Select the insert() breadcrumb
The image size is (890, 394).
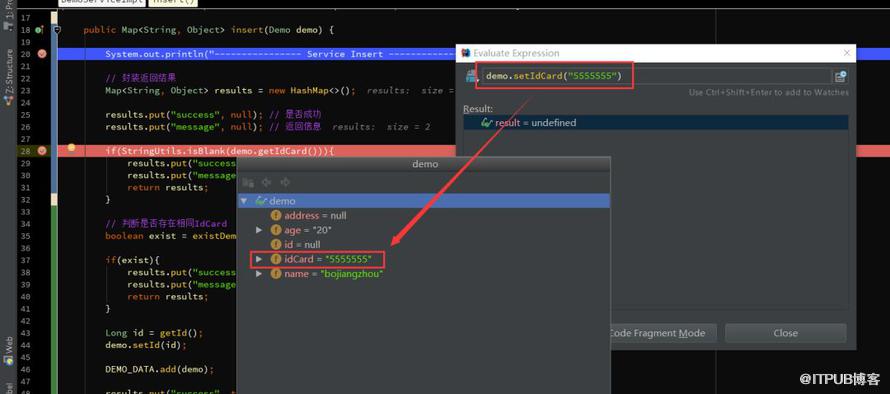[x=173, y=2]
